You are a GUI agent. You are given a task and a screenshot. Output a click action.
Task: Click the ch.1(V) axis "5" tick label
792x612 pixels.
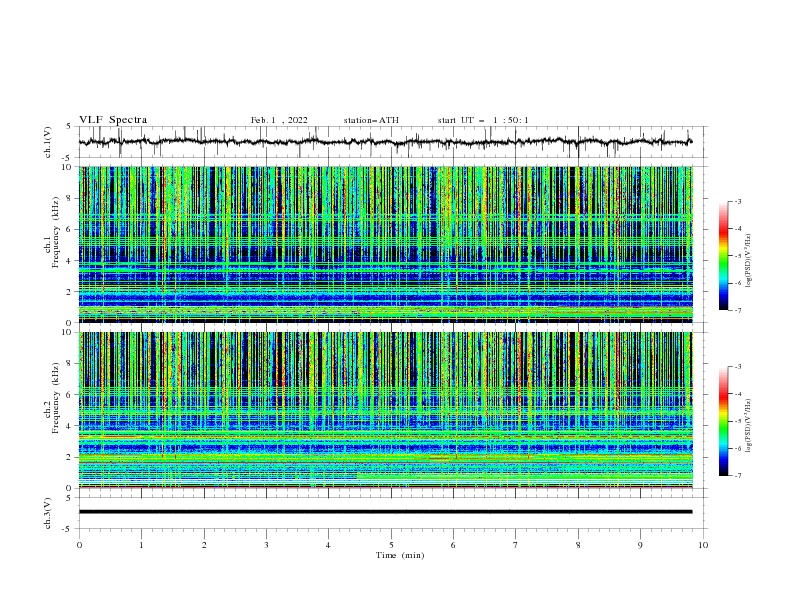68,127
